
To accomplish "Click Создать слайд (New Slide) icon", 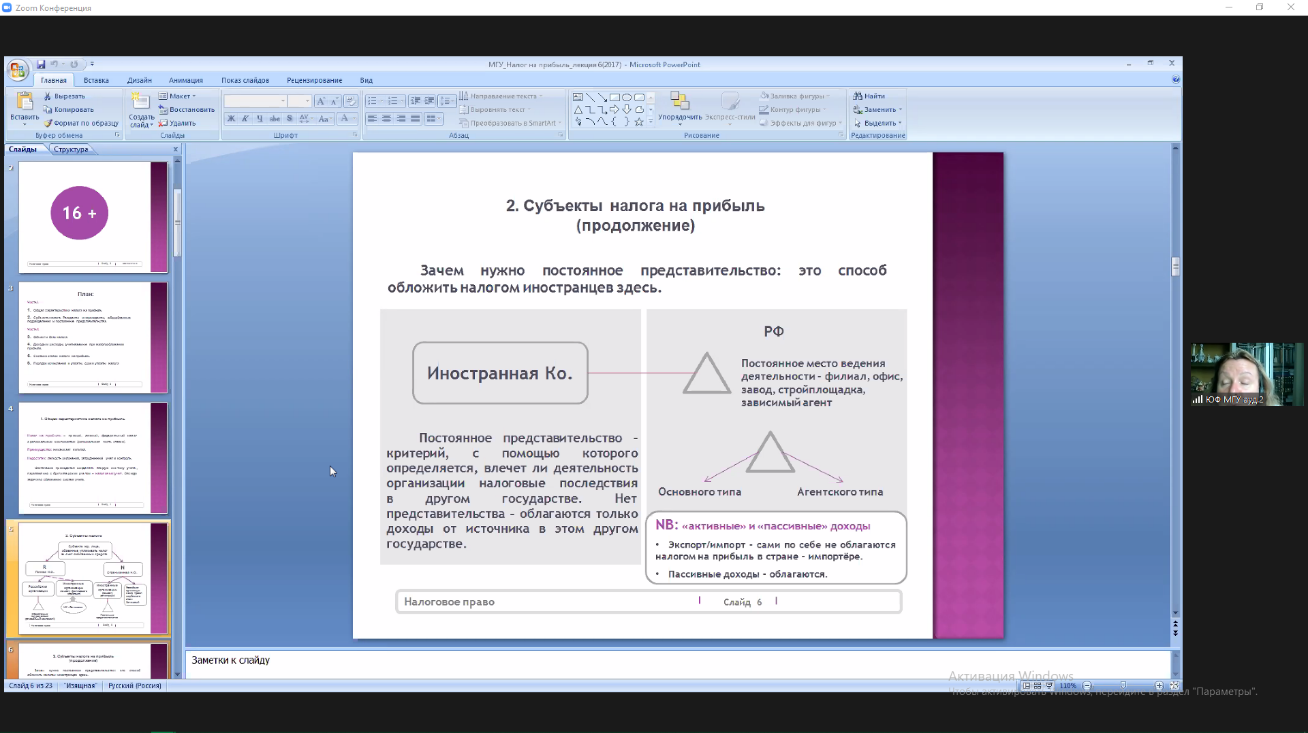I will [141, 101].
